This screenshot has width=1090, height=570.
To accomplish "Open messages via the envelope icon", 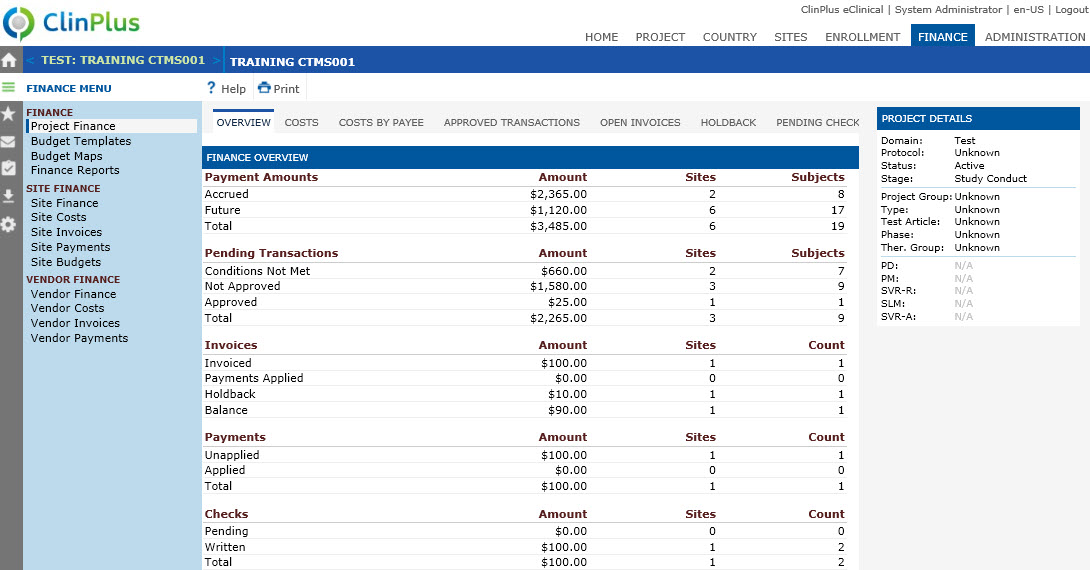I will click(x=9, y=141).
